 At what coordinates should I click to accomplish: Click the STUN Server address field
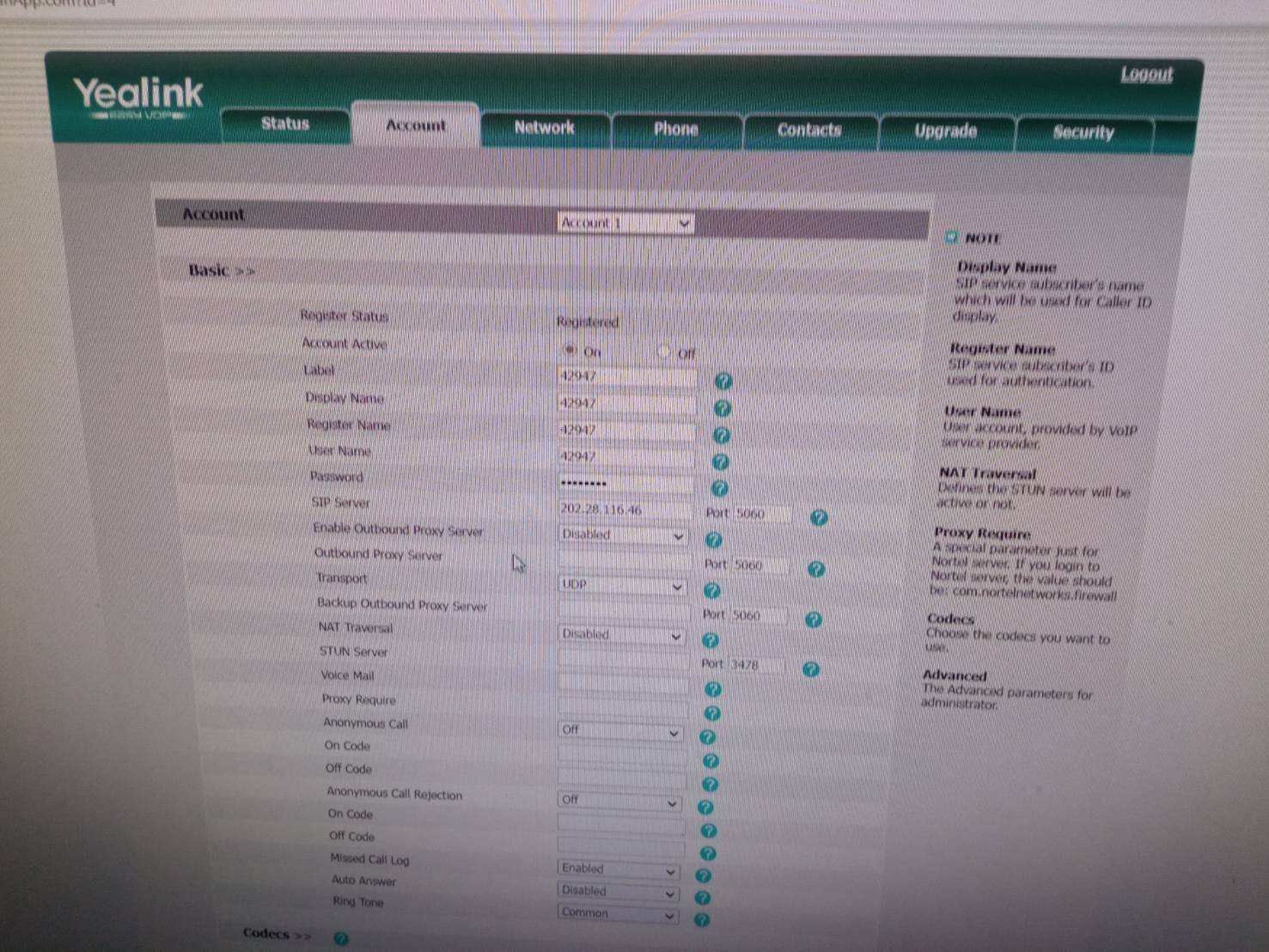[624, 660]
